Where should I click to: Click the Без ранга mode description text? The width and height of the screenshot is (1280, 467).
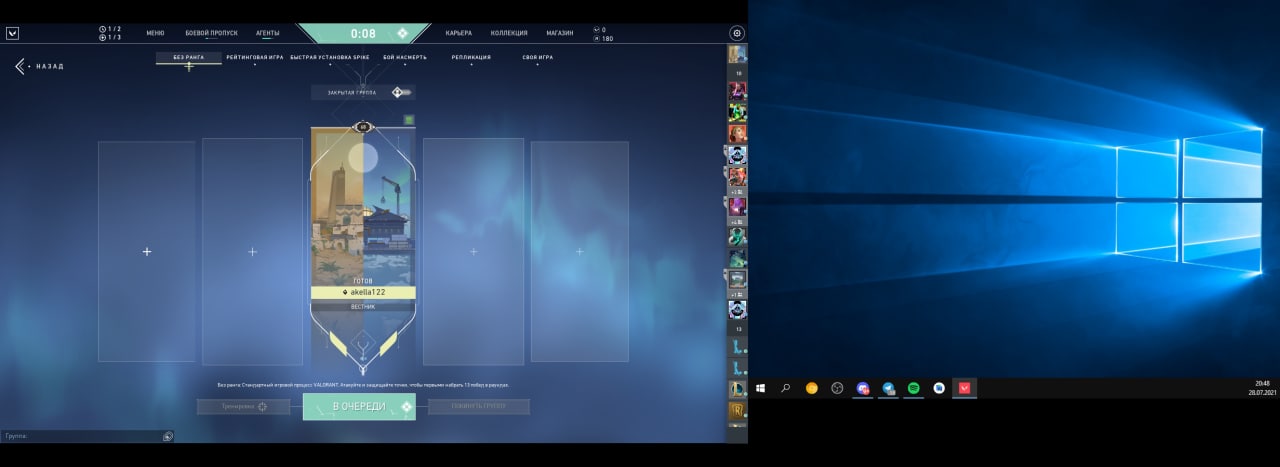click(x=363, y=384)
